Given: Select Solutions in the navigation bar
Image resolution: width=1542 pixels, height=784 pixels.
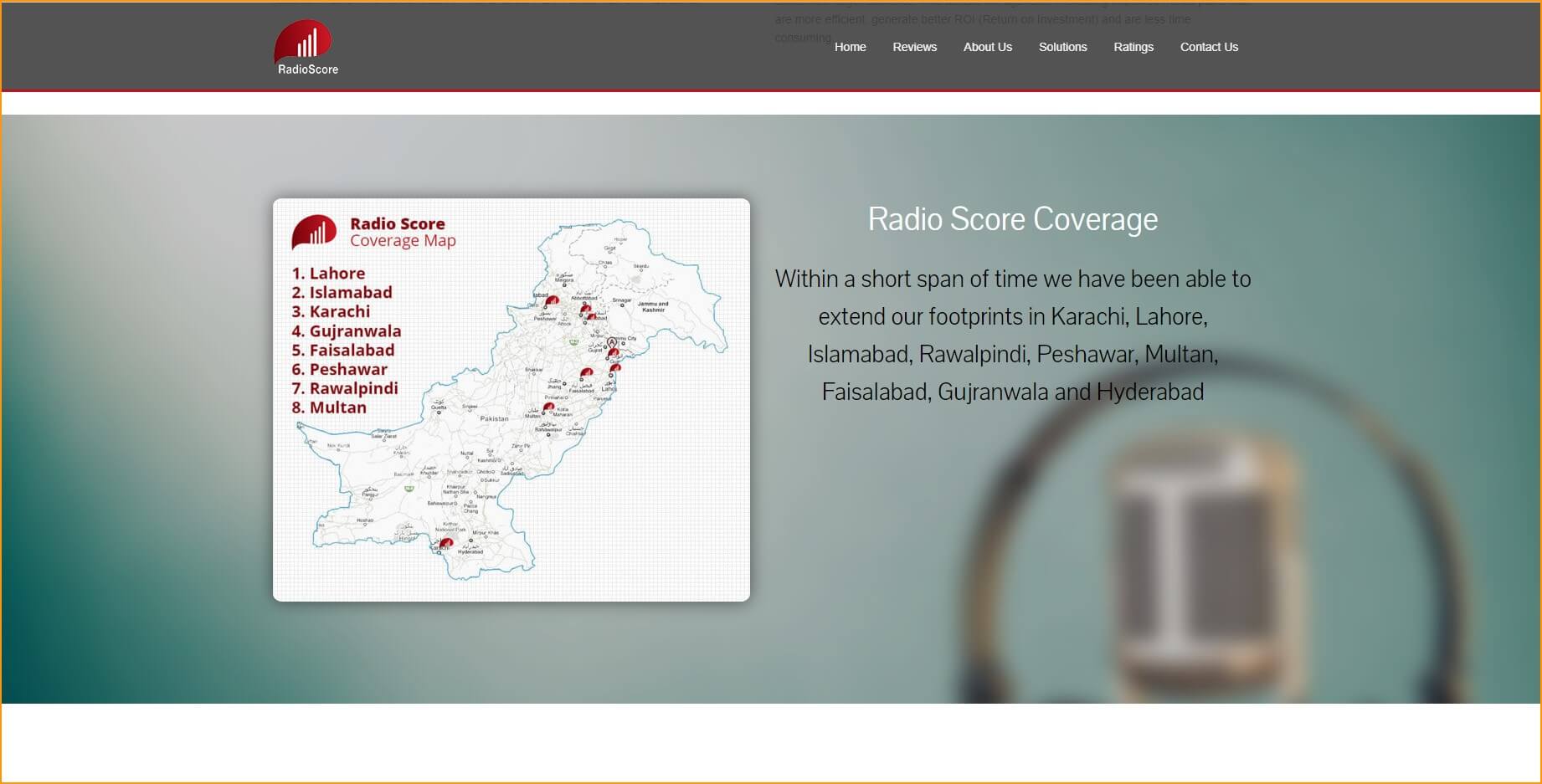Looking at the screenshot, I should pyautogui.click(x=1062, y=47).
